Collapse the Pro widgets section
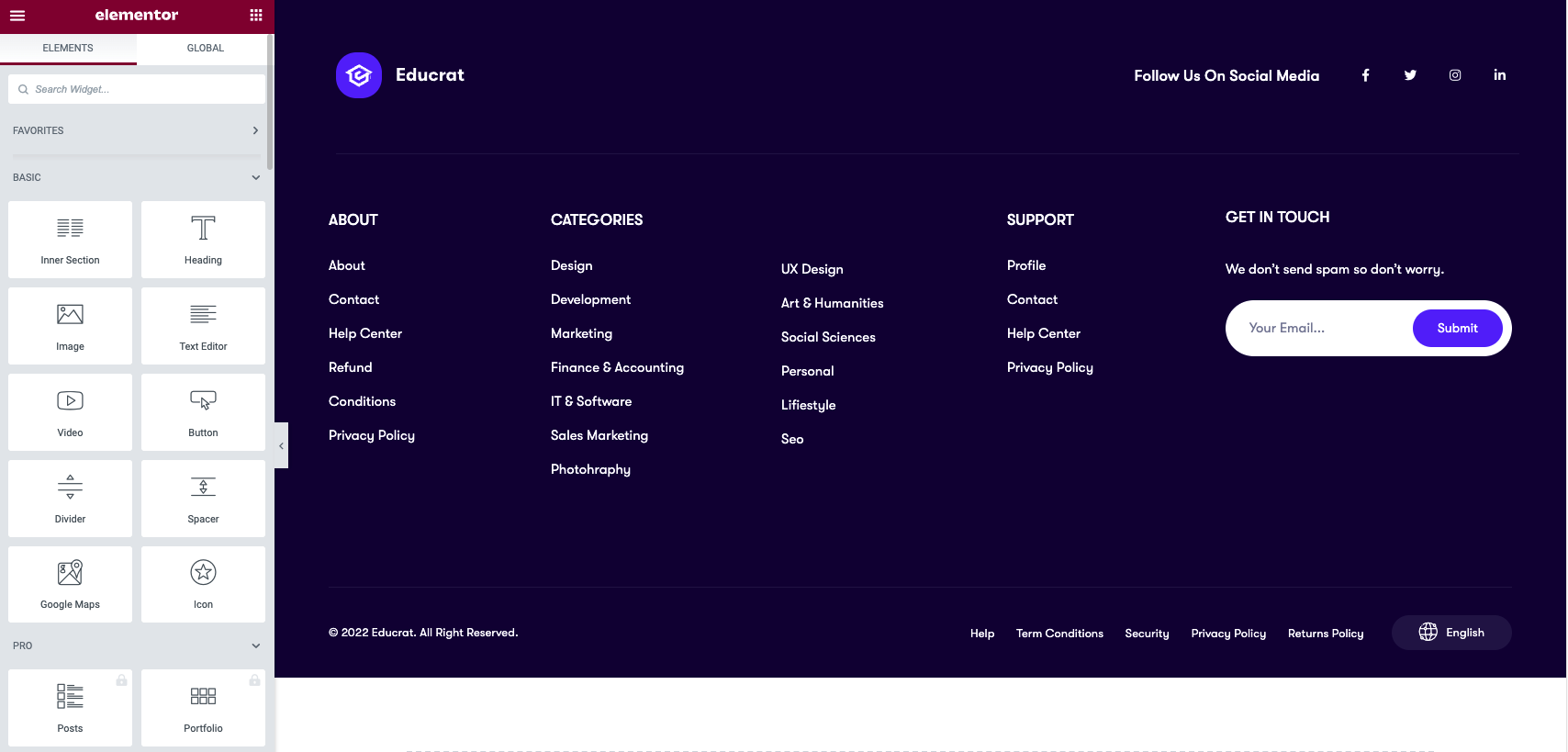Screen dimensions: 1568x752 pos(255,645)
